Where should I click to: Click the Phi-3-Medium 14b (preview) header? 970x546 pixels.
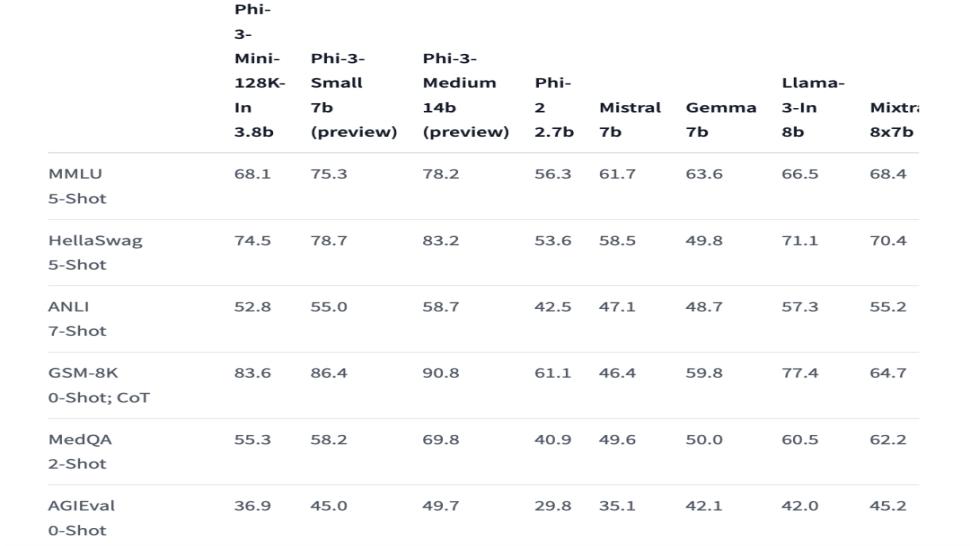465,95
